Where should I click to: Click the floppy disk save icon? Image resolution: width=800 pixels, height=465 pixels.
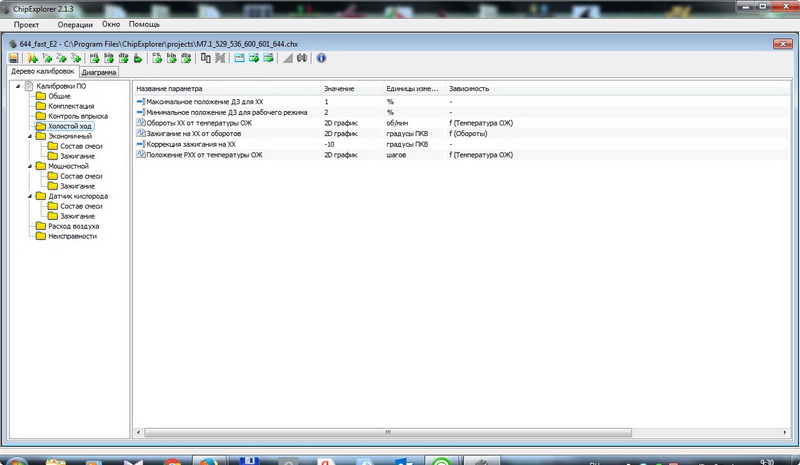[x=14, y=58]
